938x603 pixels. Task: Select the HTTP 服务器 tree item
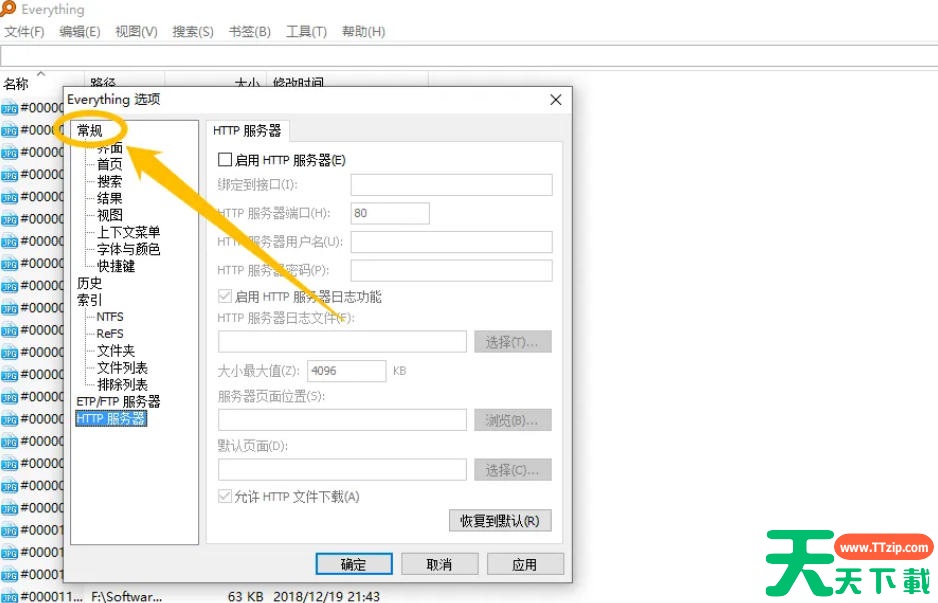pos(111,418)
